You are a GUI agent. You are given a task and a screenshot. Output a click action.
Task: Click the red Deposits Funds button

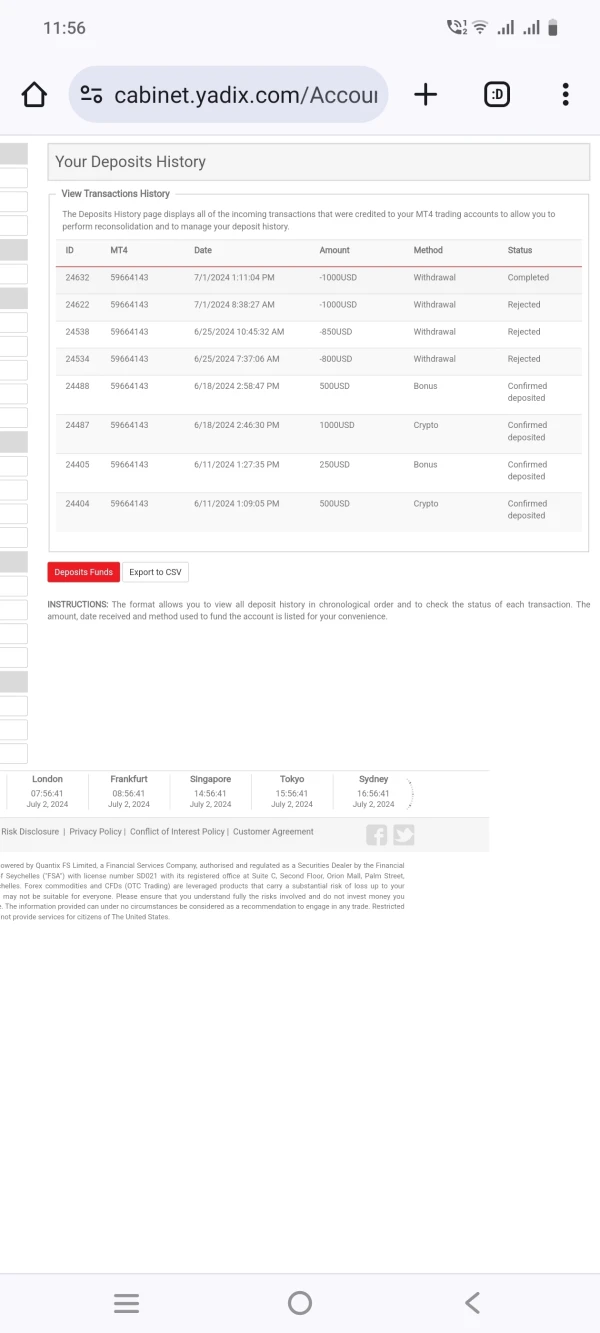click(x=84, y=572)
